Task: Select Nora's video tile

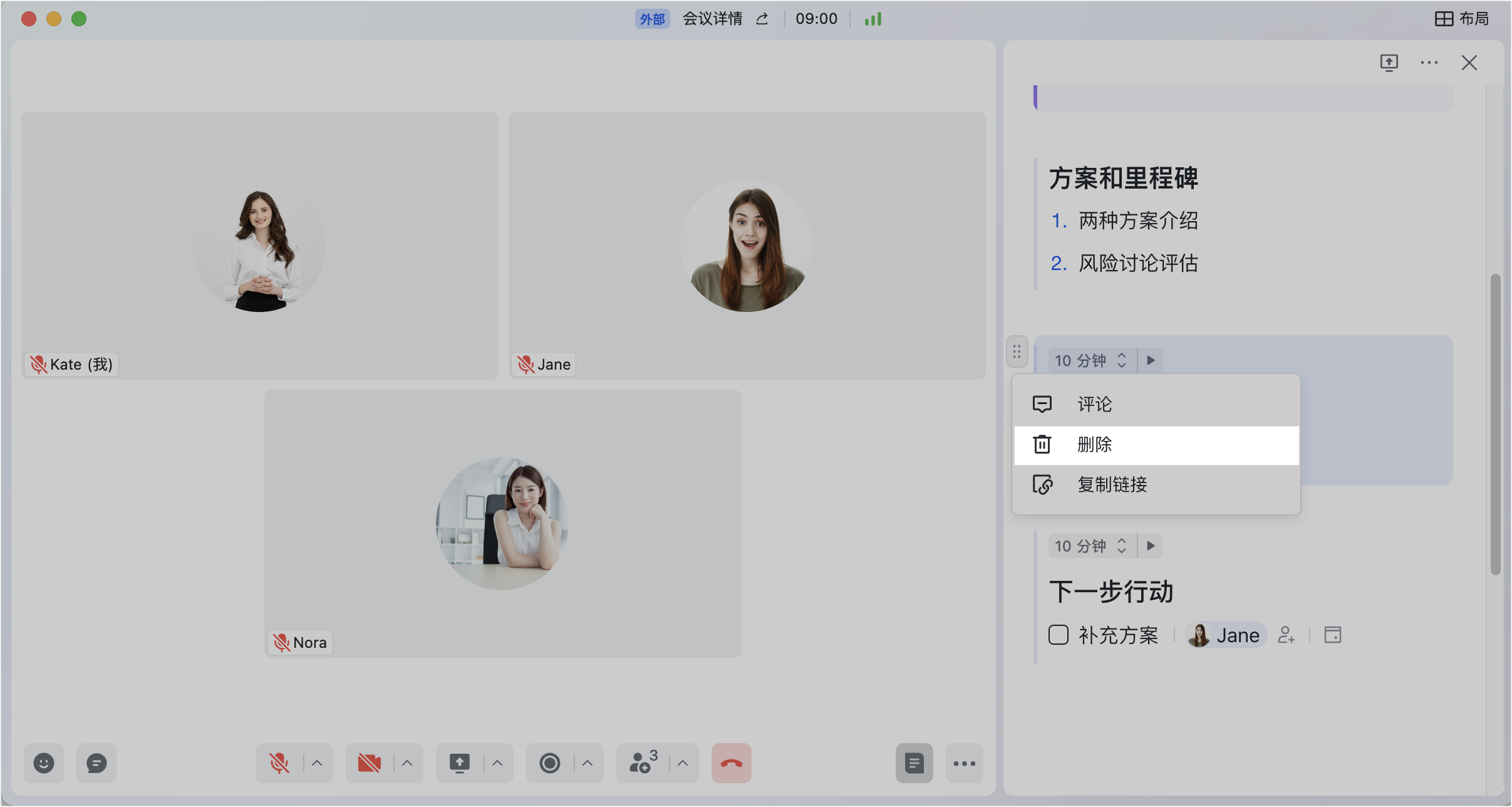Action: click(x=503, y=524)
